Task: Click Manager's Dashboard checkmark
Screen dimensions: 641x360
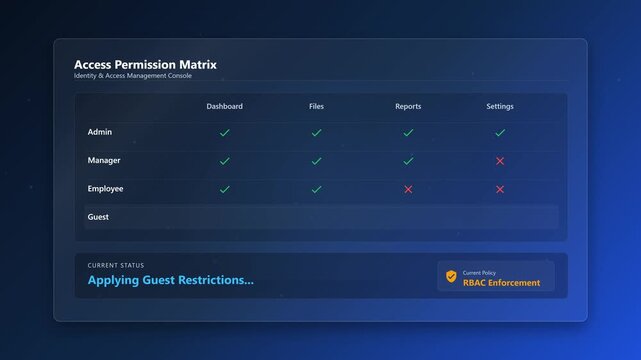Action: [x=224, y=161]
